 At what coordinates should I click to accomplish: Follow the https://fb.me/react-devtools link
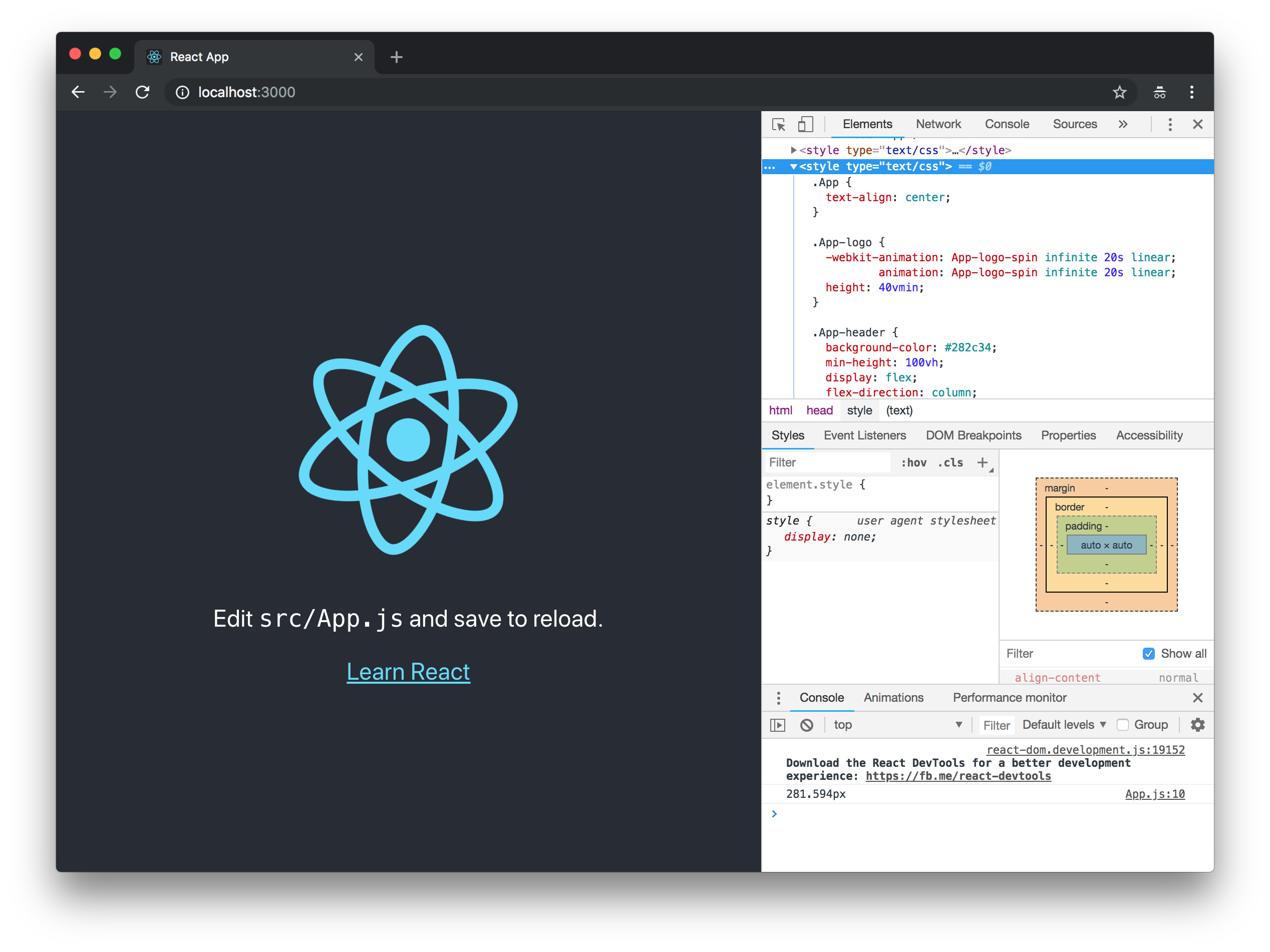point(958,776)
